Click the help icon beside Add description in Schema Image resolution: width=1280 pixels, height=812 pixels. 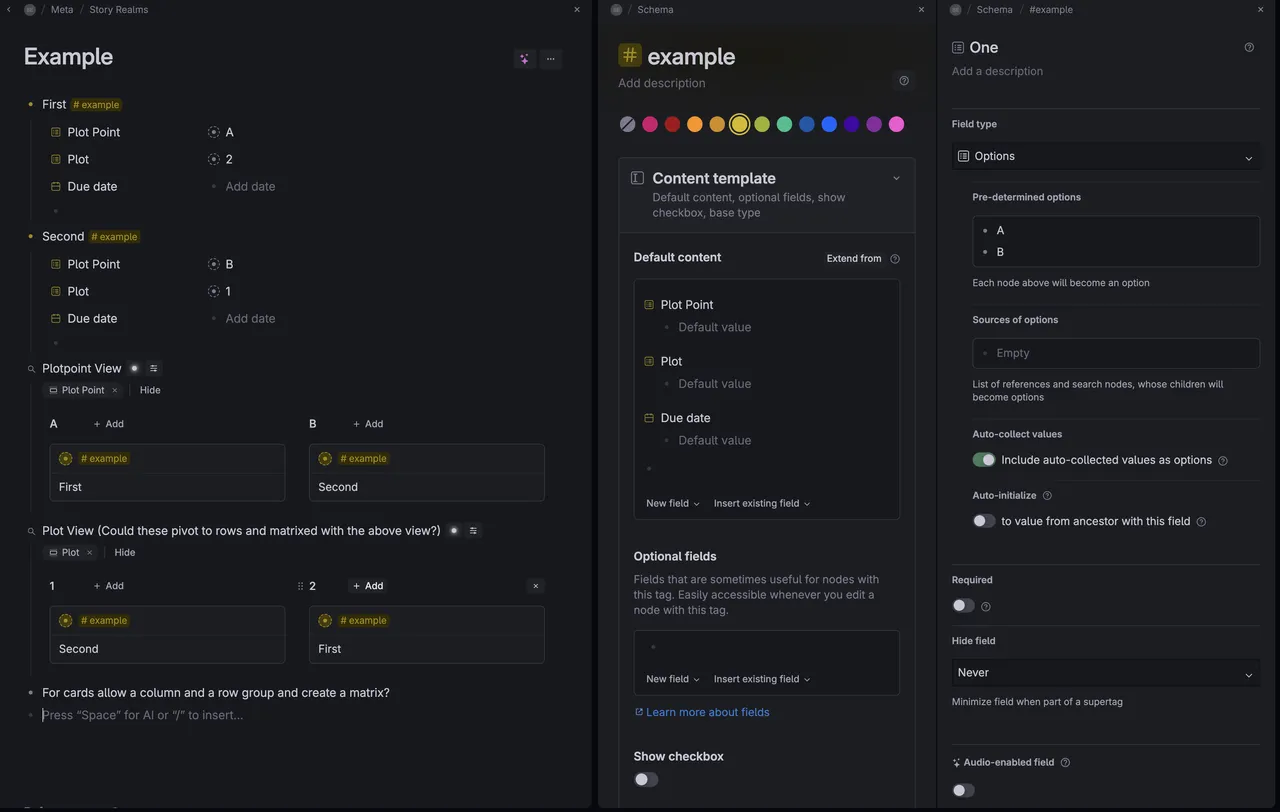pos(904,81)
